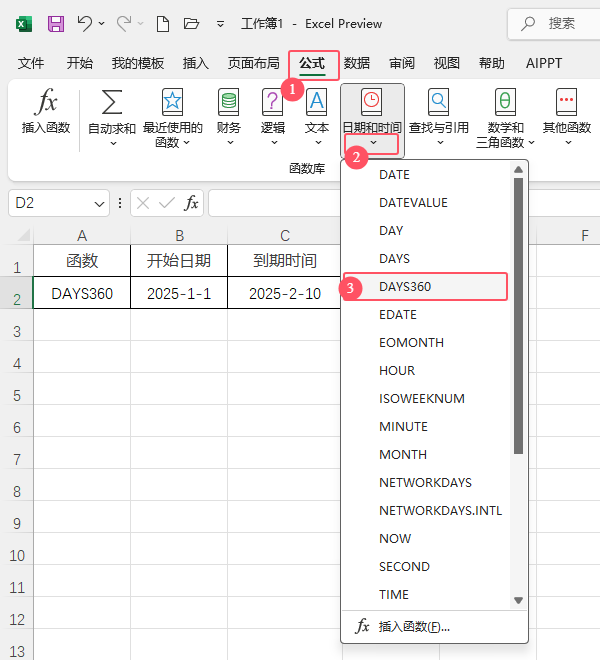Image resolution: width=600 pixels, height=660 pixels.
Task: Open a file with the folder icon
Action: pos(191,23)
